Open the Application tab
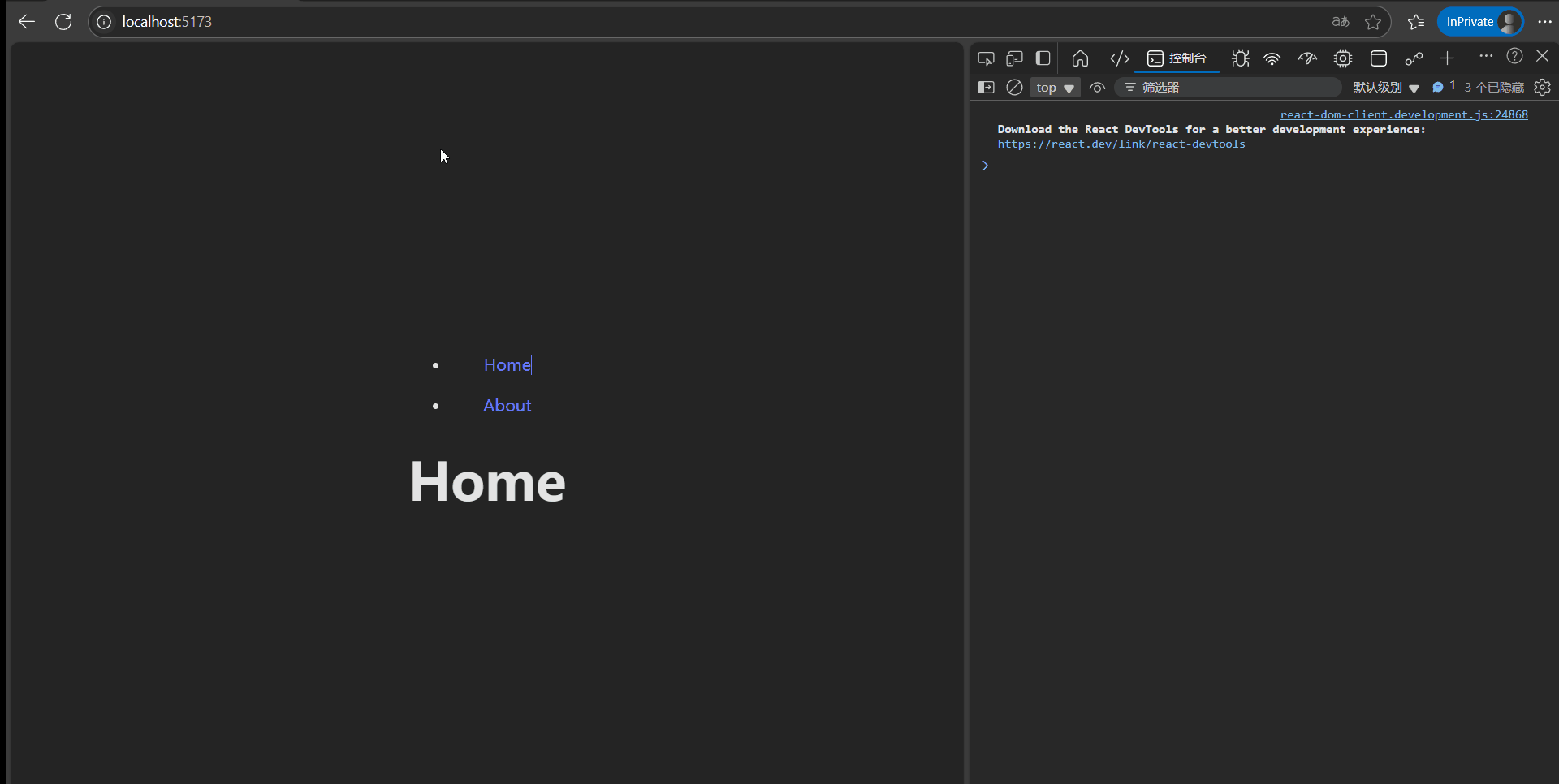1559x784 pixels. click(1379, 58)
